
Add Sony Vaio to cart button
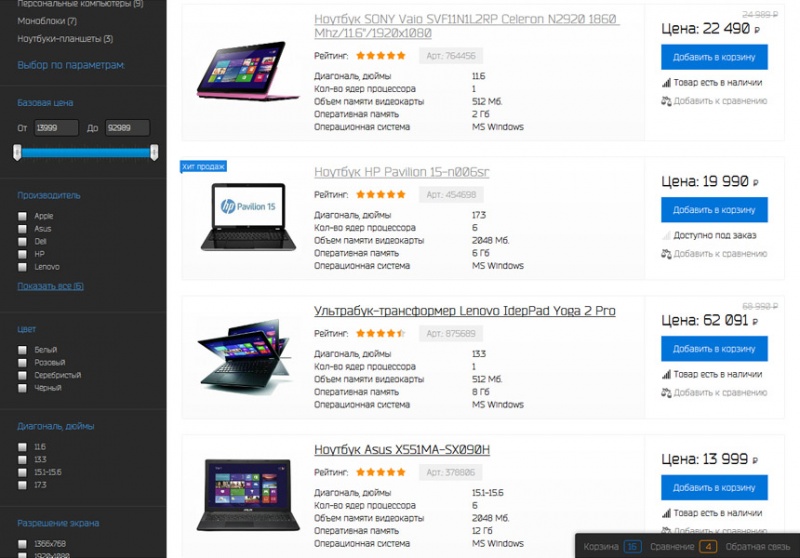714,57
